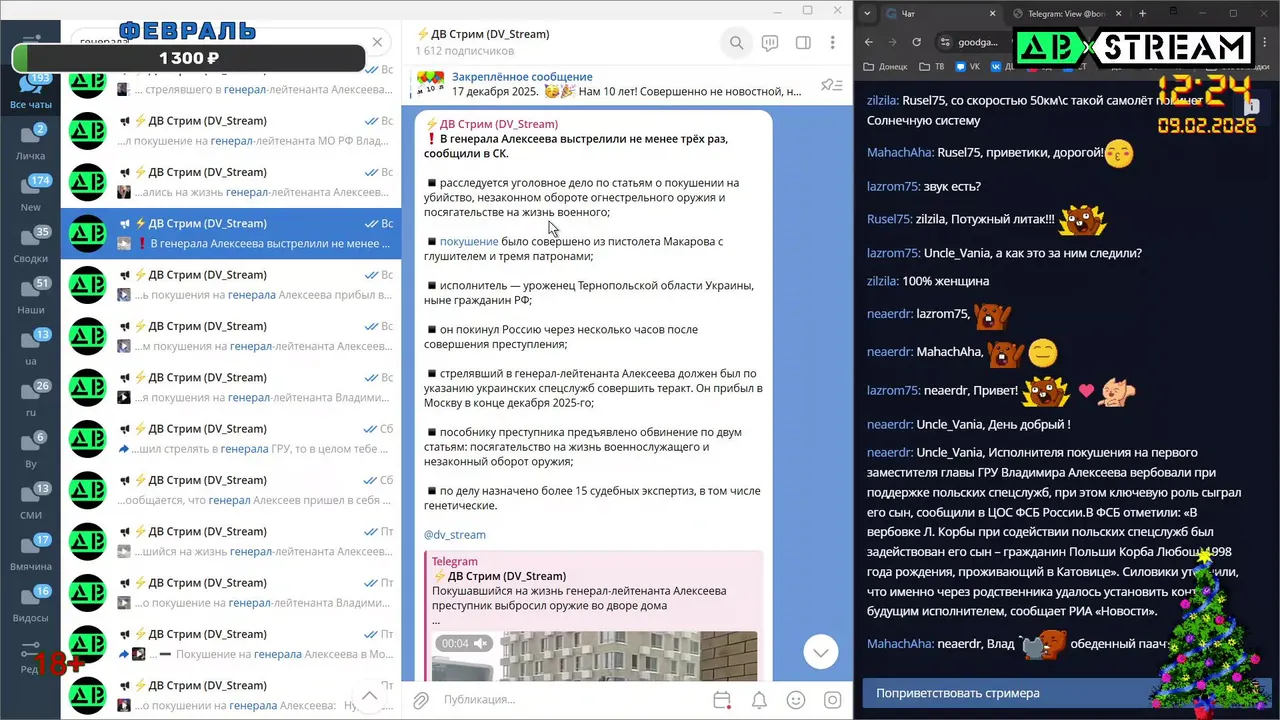
Task: Open result 'покушение на генерал-лейтенанта МО РФ'
Action: tap(231, 130)
